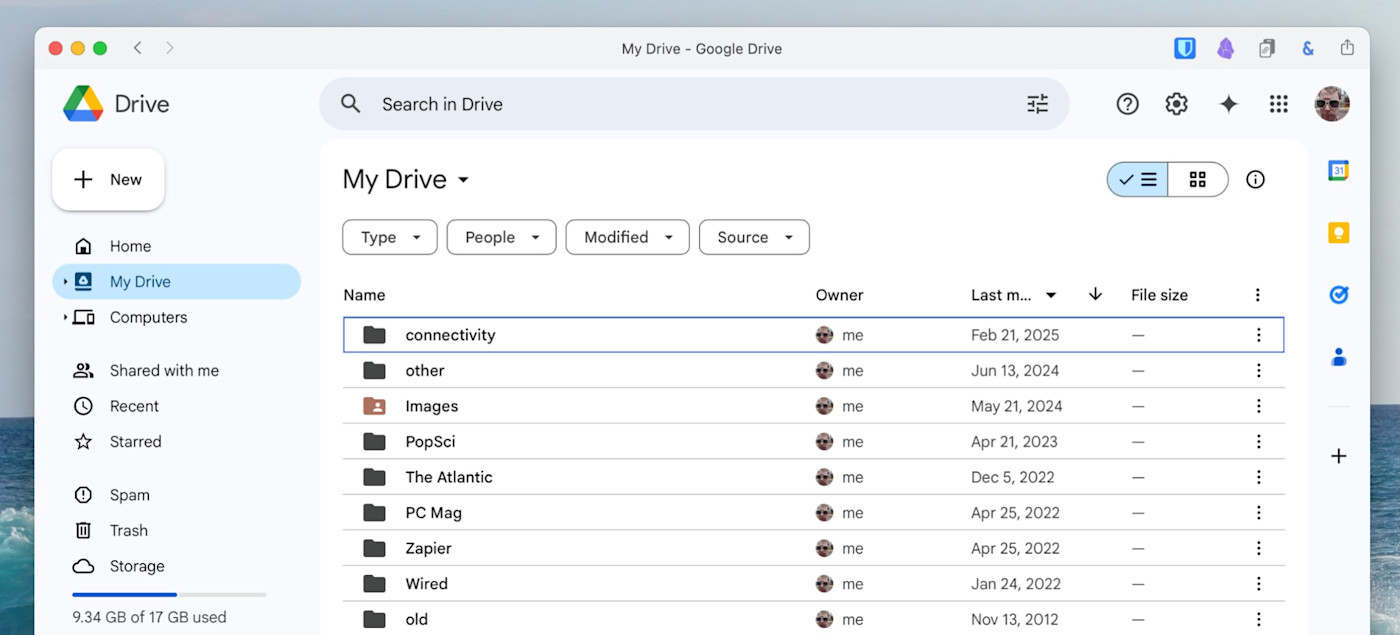This screenshot has height=635, width=1400.
Task: Open the Trash section
Action: (x=128, y=530)
